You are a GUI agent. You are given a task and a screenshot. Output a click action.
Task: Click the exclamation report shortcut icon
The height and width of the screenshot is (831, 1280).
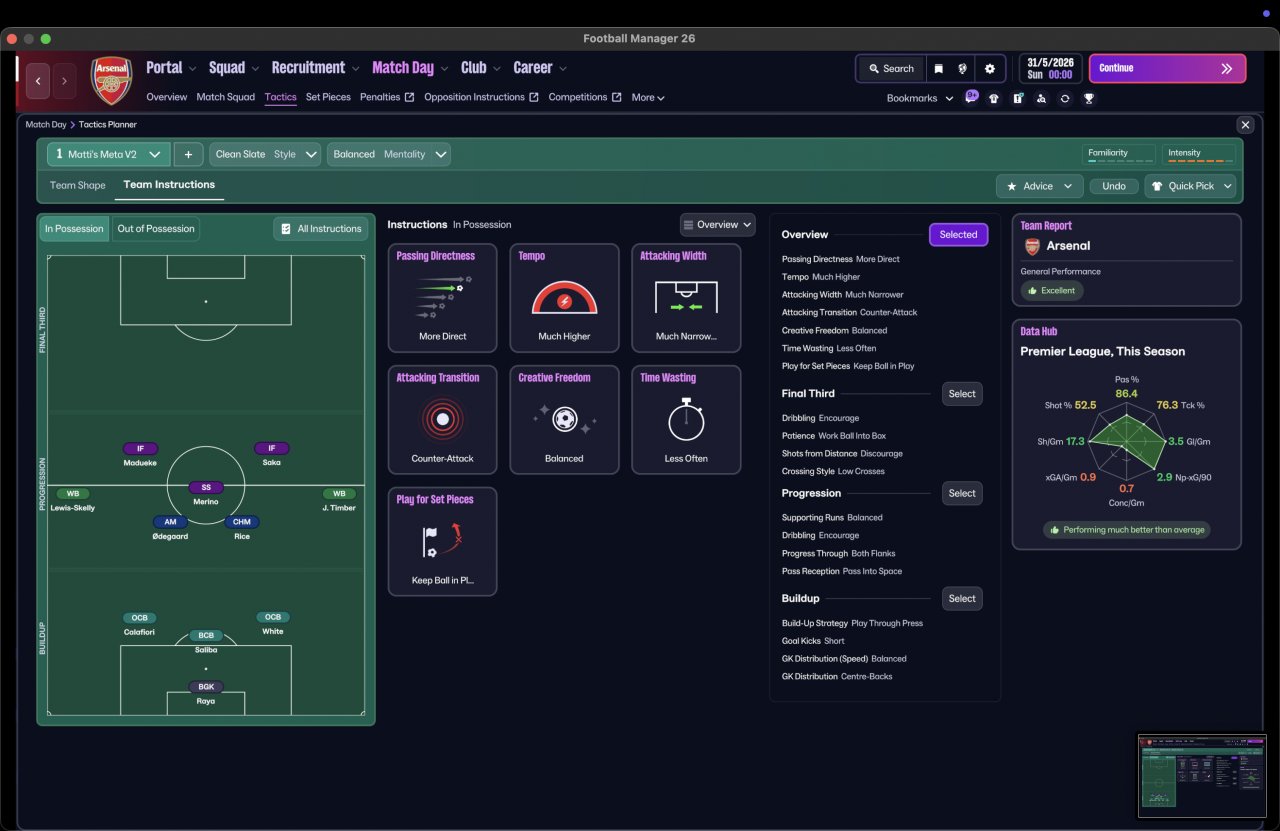[1018, 98]
